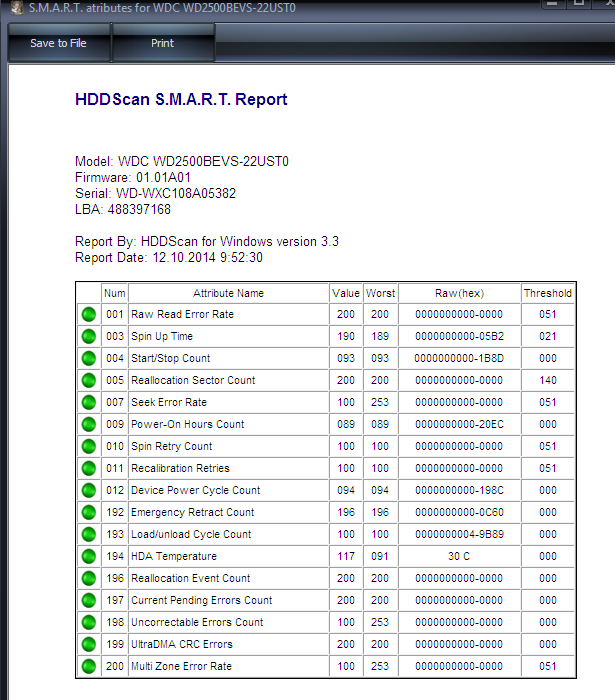Click the 30 C temperature raw value

459,556
